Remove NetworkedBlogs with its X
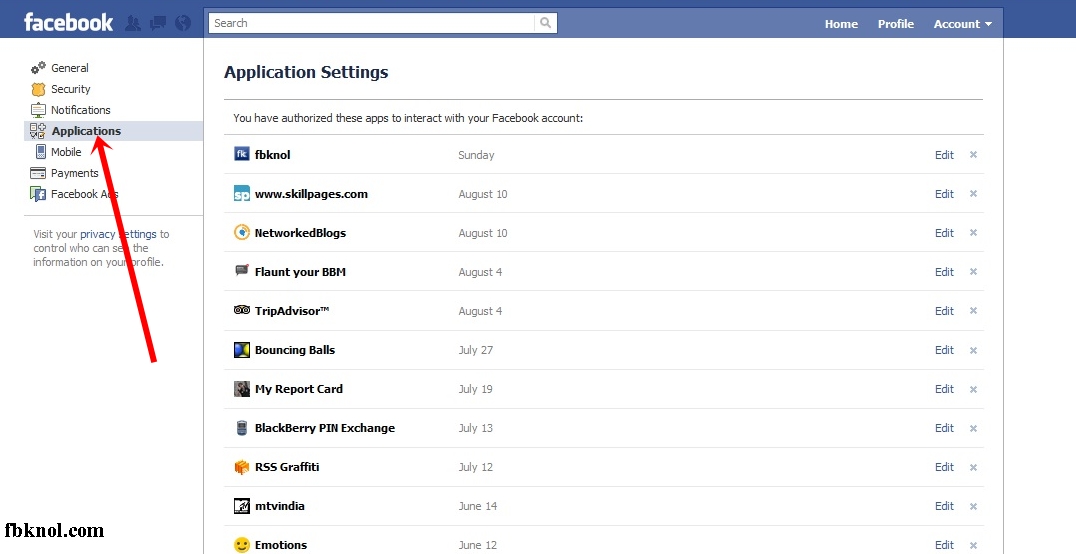This screenshot has height=554, width=1076. coord(973,233)
